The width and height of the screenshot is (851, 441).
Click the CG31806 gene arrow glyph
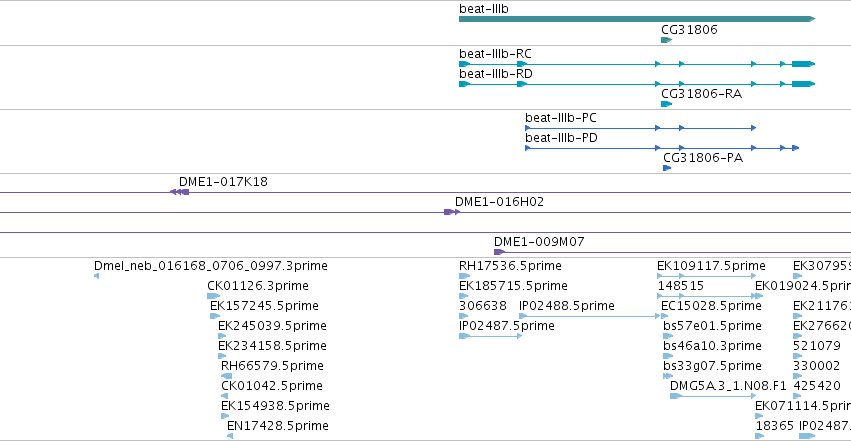click(x=666, y=40)
